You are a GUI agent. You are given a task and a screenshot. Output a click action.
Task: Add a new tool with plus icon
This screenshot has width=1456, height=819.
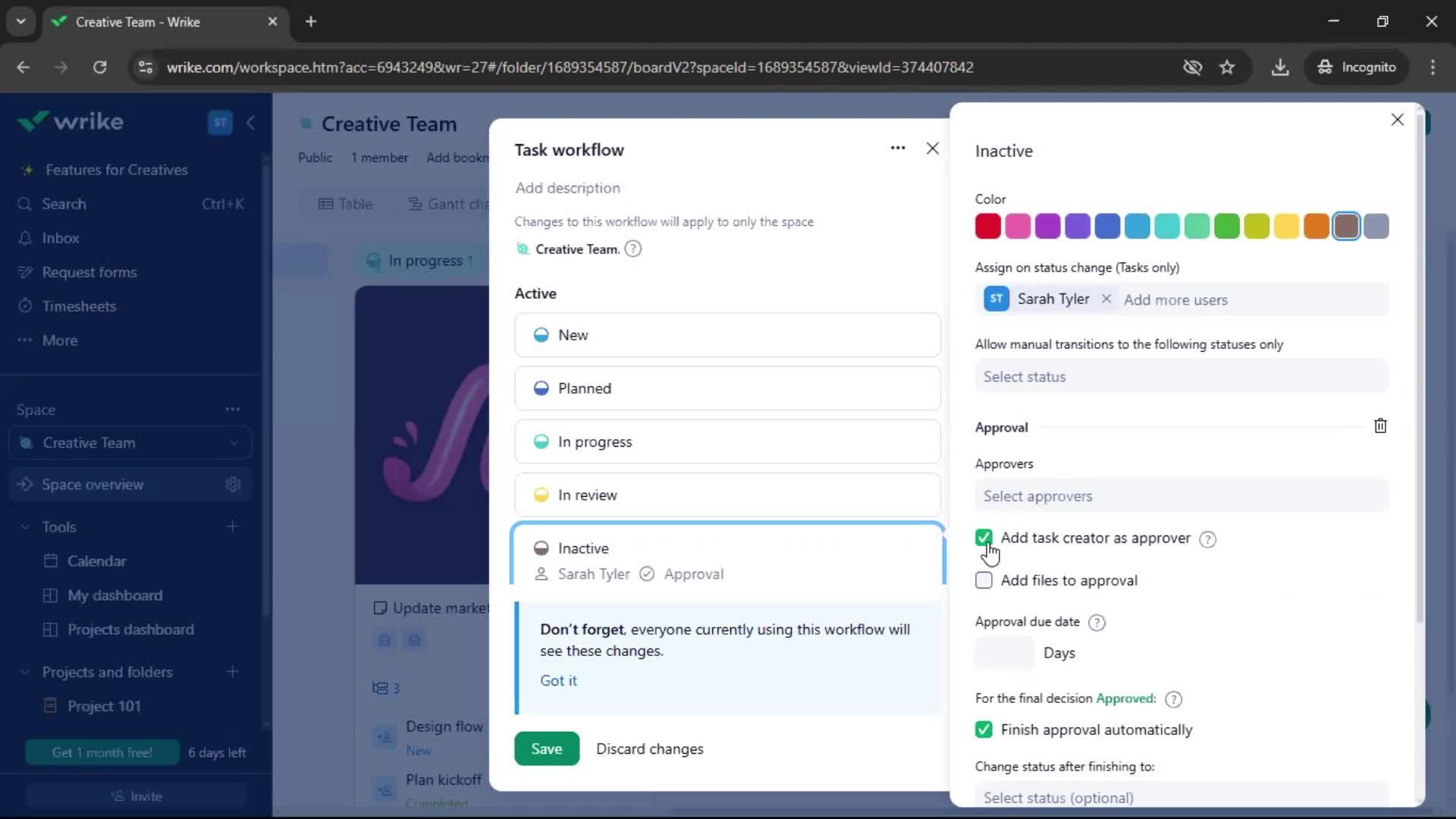click(232, 526)
